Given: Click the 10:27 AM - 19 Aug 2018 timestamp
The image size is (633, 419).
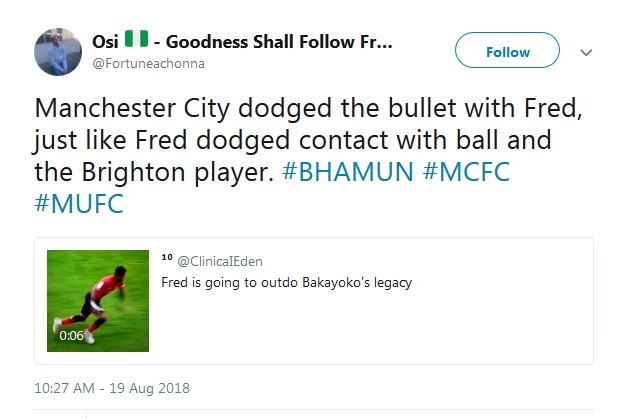Looking at the screenshot, I should (111, 388).
